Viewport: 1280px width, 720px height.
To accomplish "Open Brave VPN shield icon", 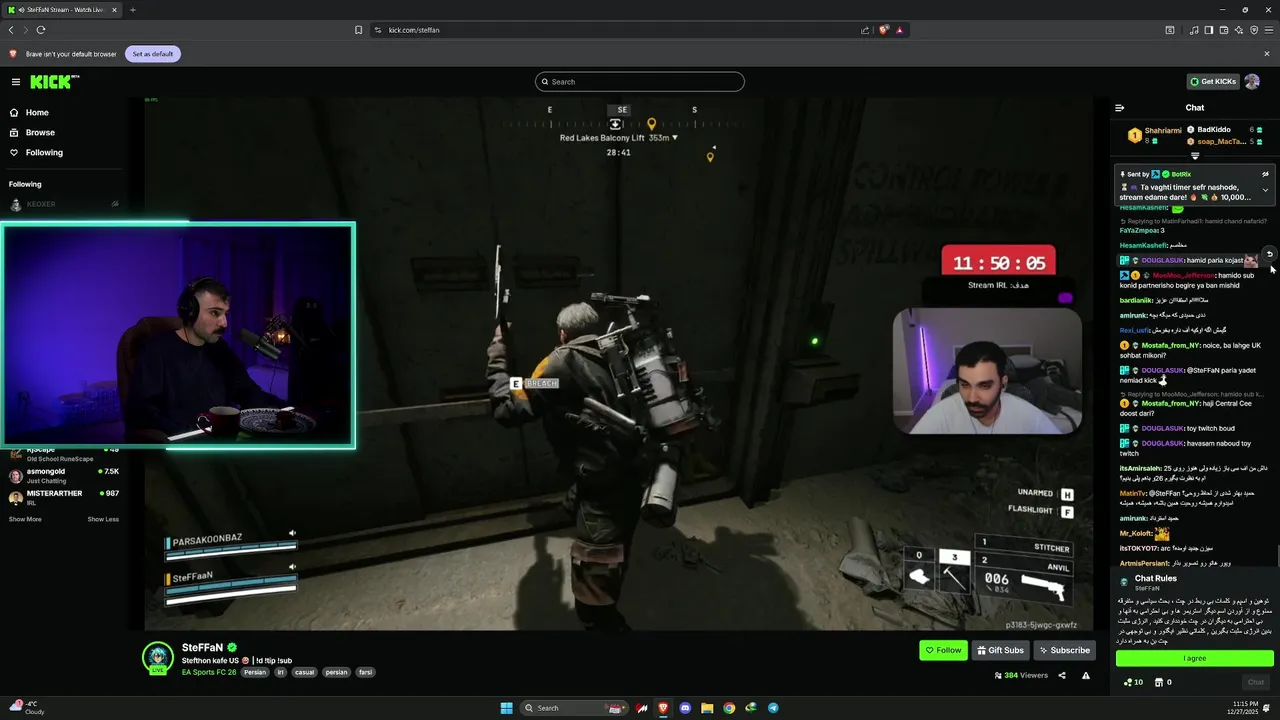I will 1254,30.
